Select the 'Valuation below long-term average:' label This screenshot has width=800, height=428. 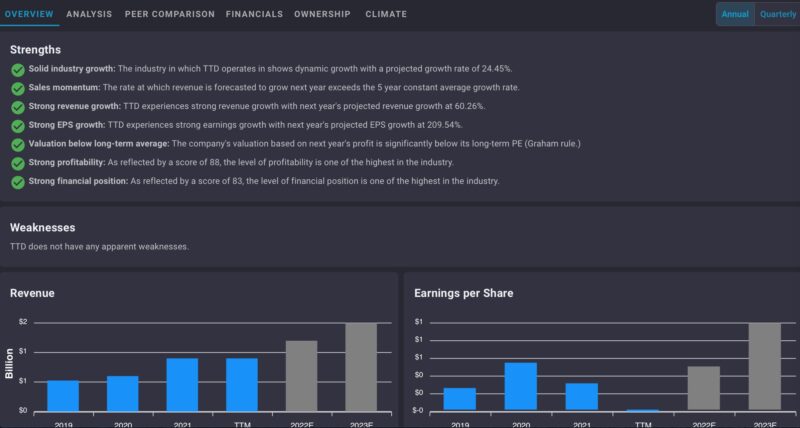99,143
